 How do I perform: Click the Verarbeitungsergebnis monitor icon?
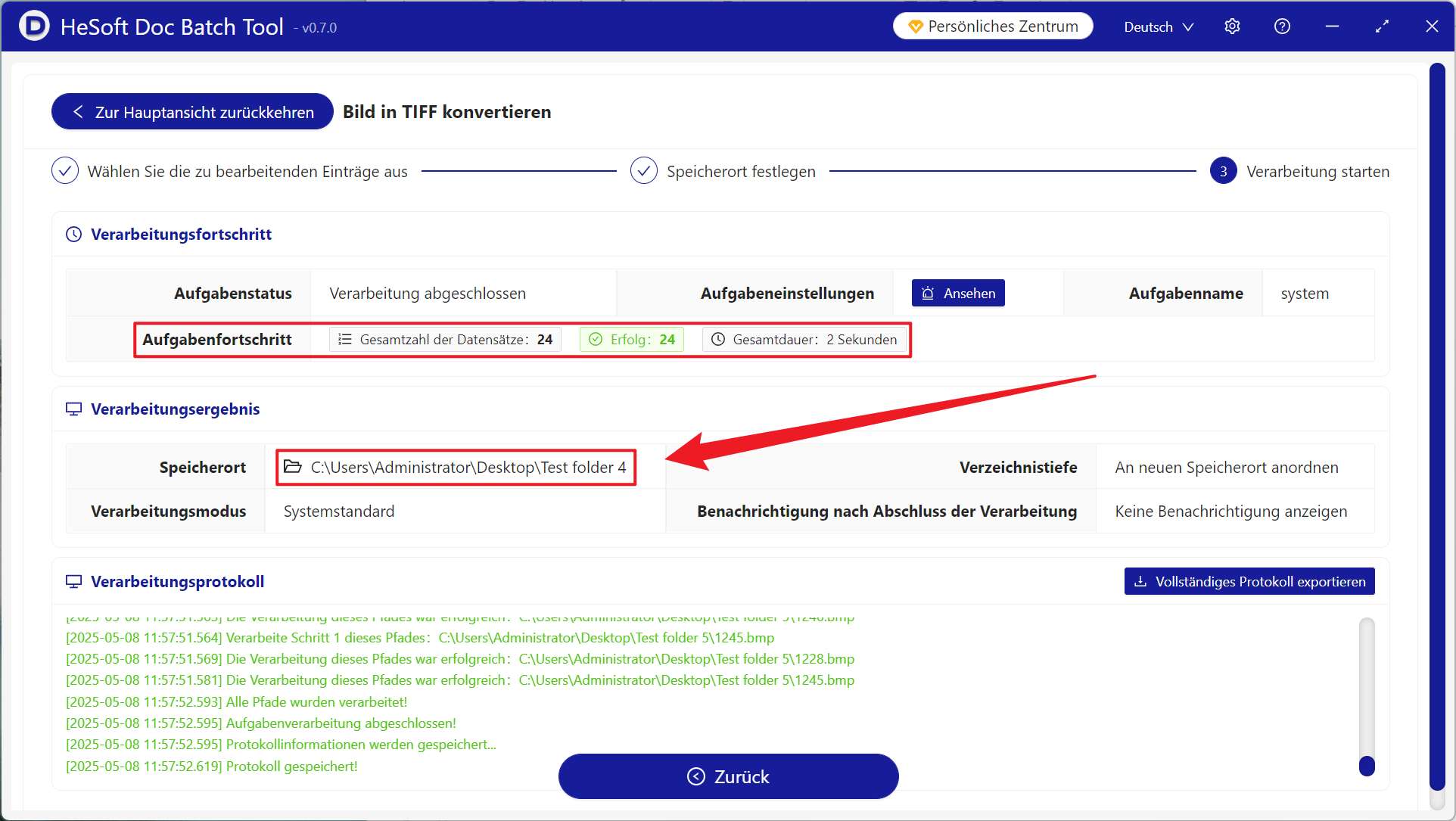click(x=73, y=409)
